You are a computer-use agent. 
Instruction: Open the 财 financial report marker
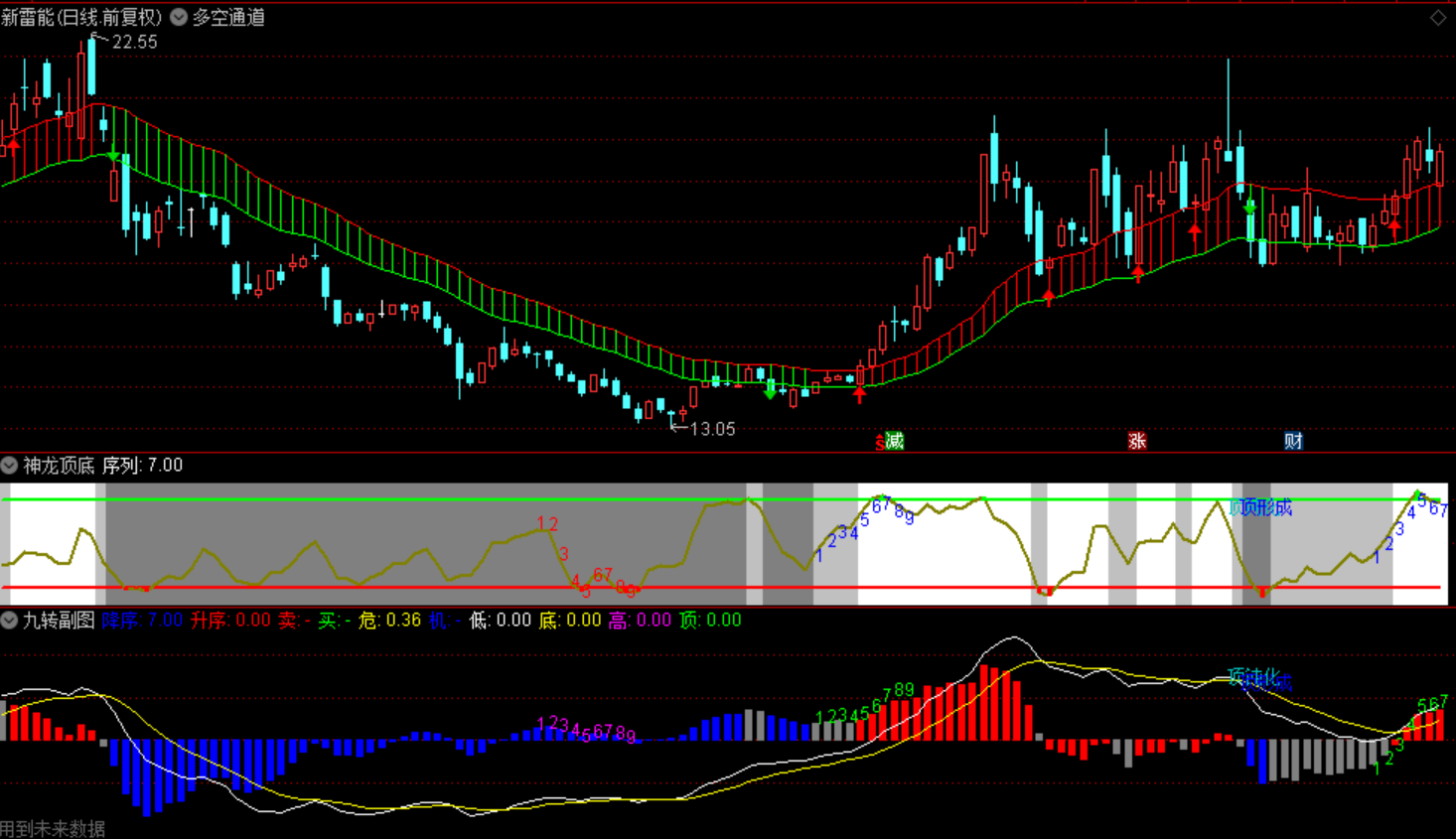tap(1293, 441)
